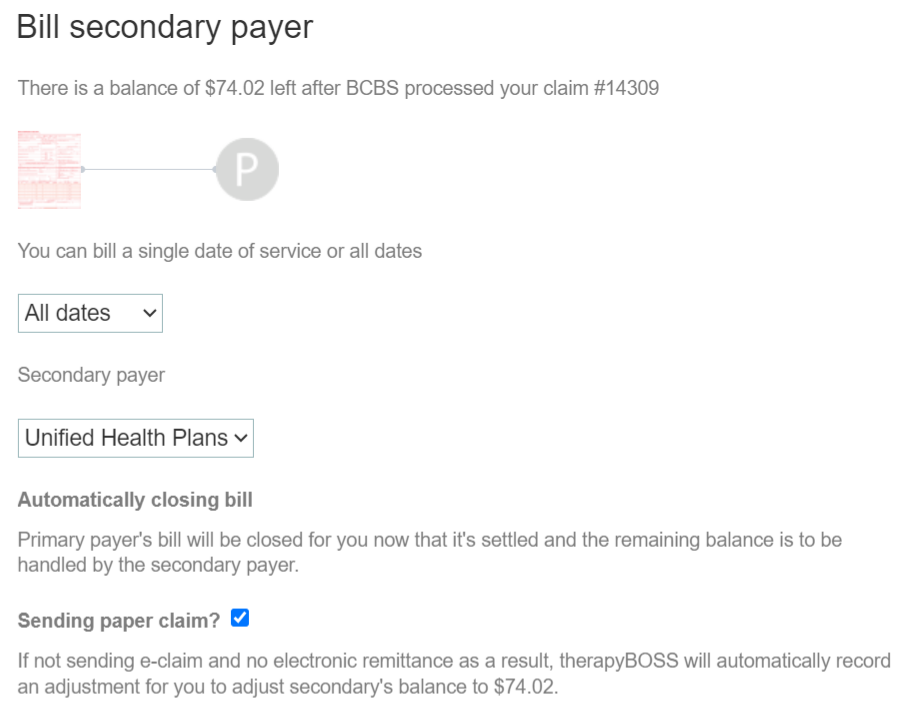Screen dimensions: 905x723
Task: Click the single date of service instruction text
Action: [219, 251]
